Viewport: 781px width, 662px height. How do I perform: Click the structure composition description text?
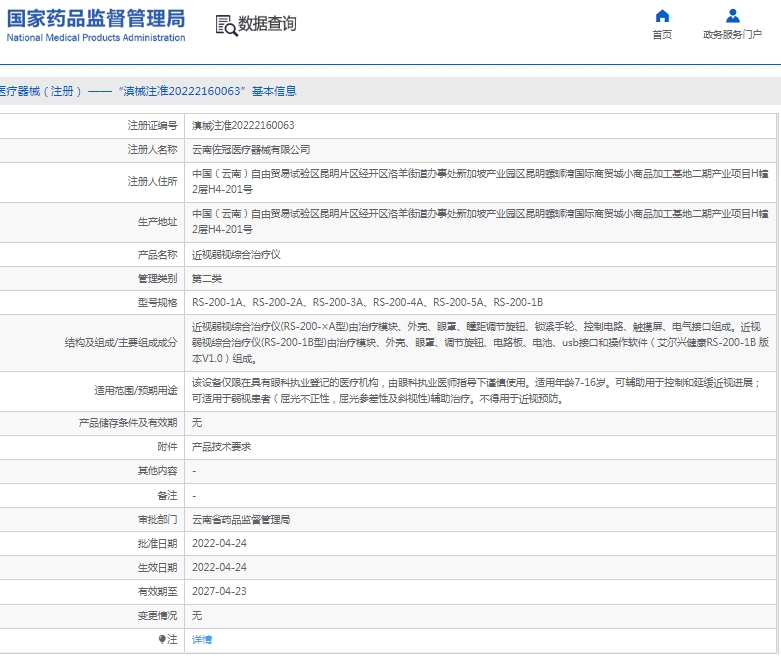coord(480,342)
